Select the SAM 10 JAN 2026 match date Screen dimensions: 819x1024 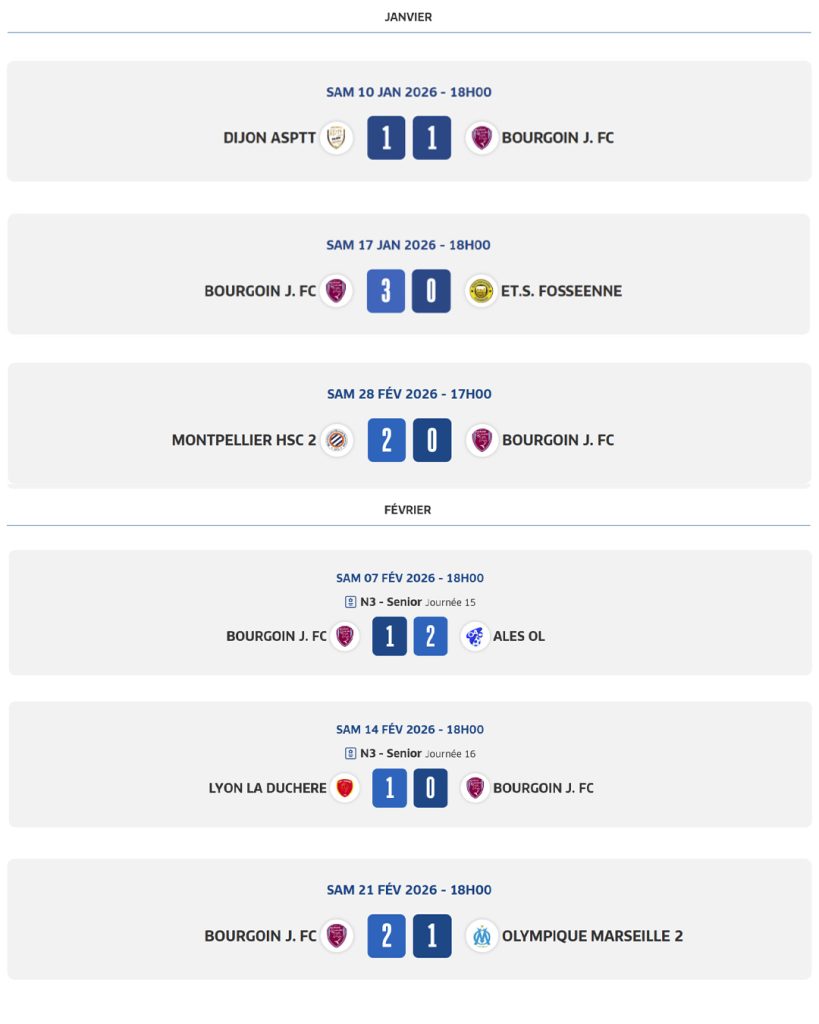coord(409,92)
